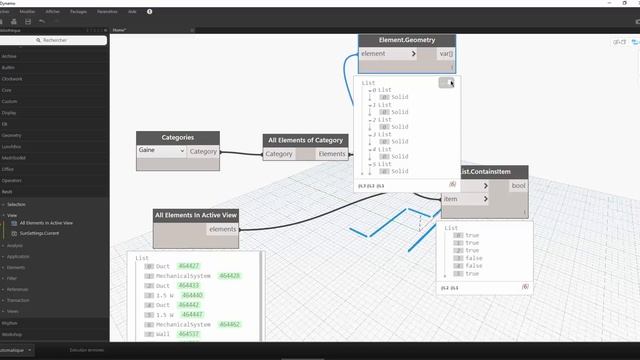Screen dimensions: 640x360
Task: Close the Home workspace tab
Action: point(192,30)
